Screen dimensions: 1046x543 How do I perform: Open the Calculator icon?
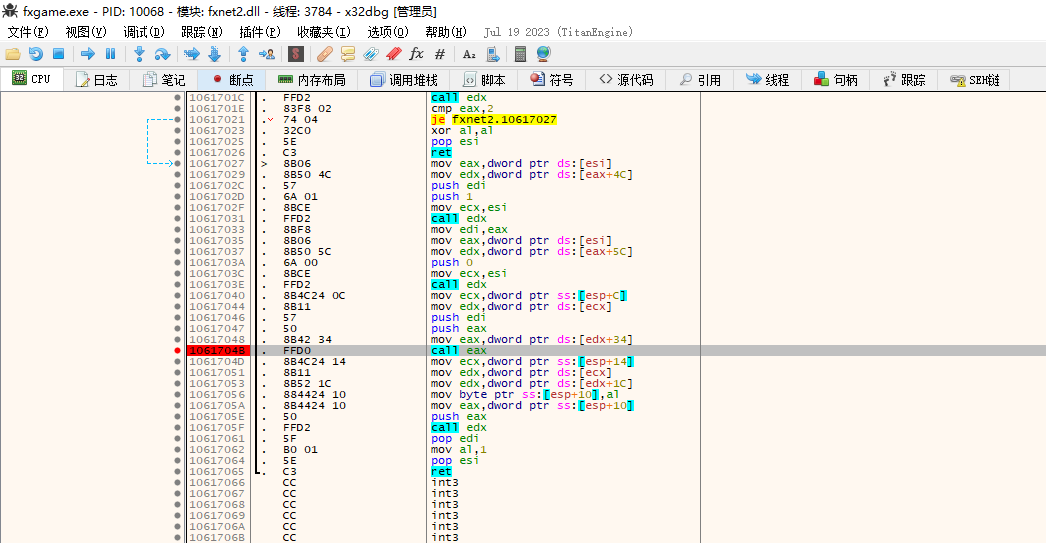(520, 54)
